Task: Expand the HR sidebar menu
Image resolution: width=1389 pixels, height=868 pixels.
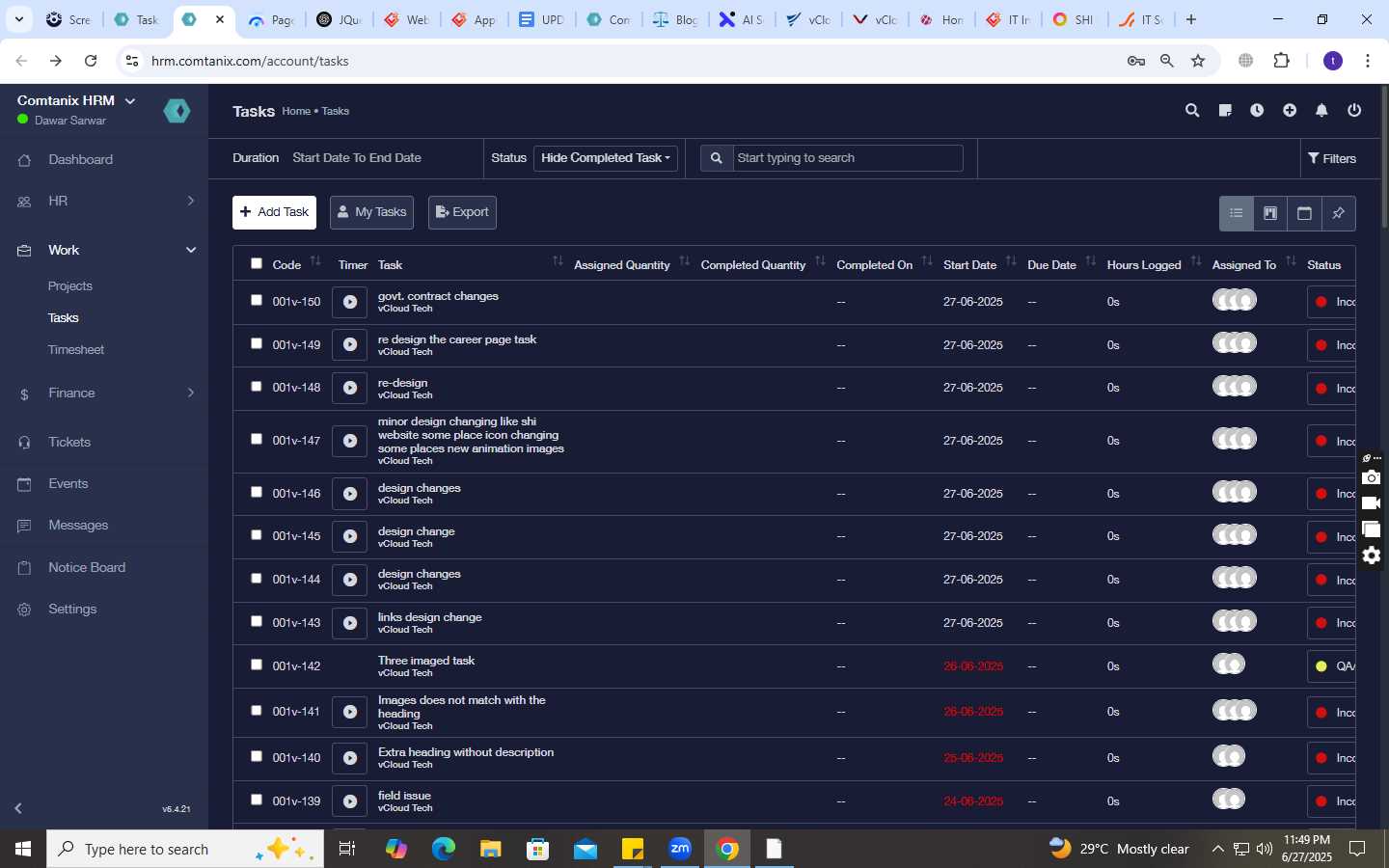Action: click(x=104, y=202)
